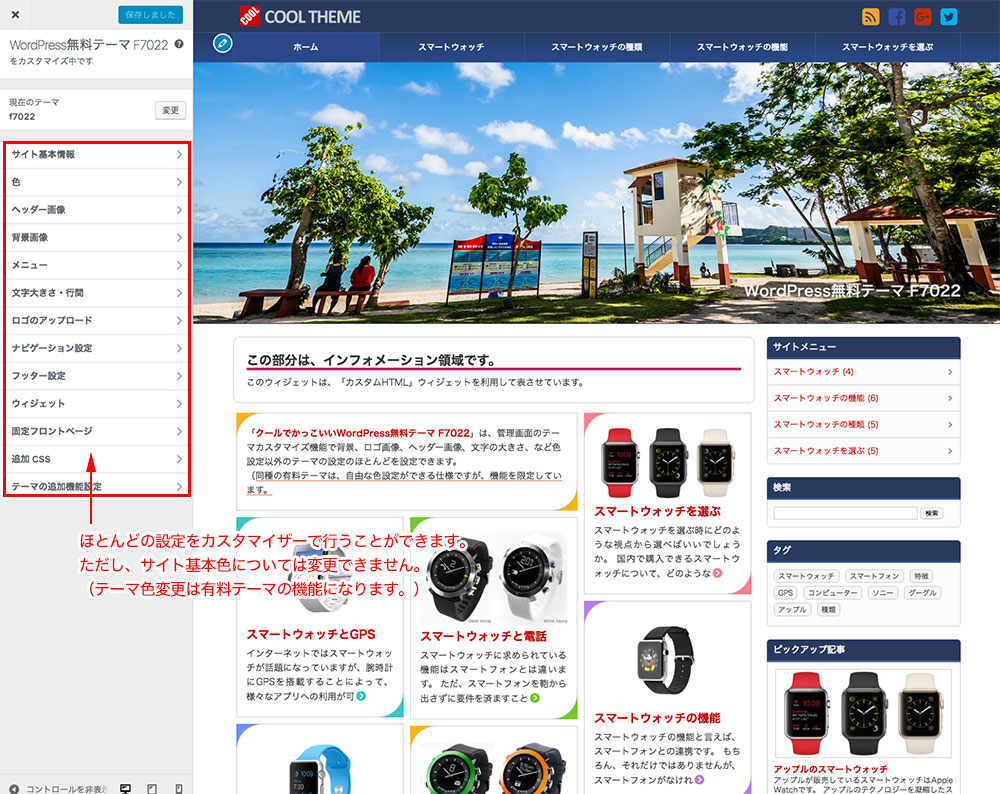Select ホーム in the navigation bar
The height and width of the screenshot is (794, 1000).
pos(306,47)
